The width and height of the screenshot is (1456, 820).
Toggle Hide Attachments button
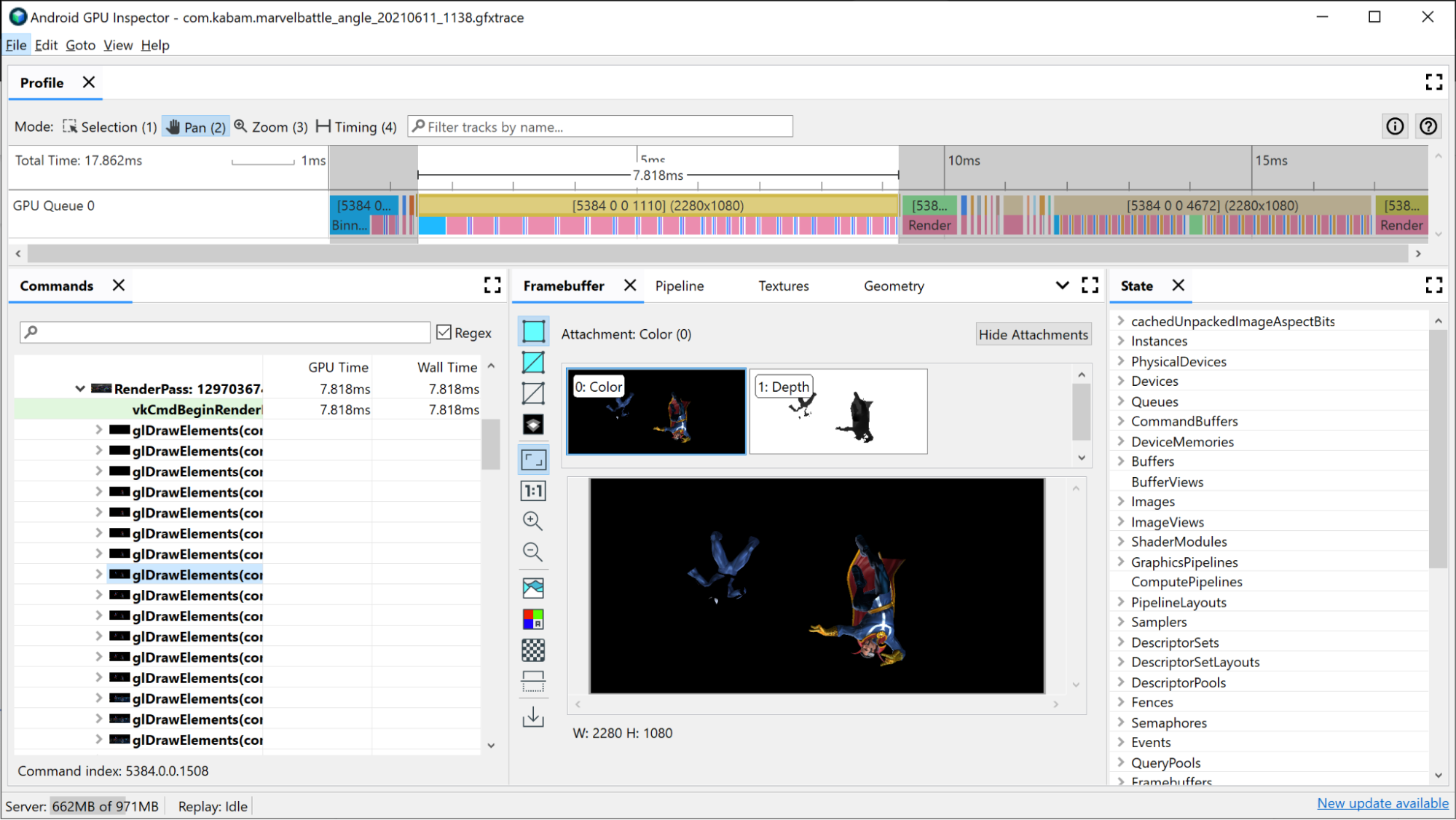[x=1032, y=333]
